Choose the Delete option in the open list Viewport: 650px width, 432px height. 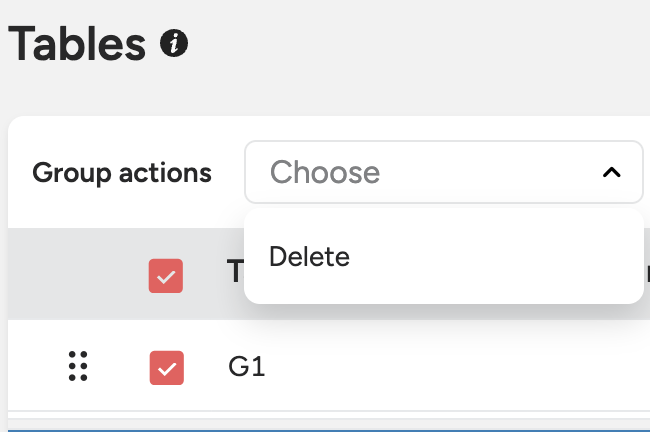pyautogui.click(x=310, y=257)
